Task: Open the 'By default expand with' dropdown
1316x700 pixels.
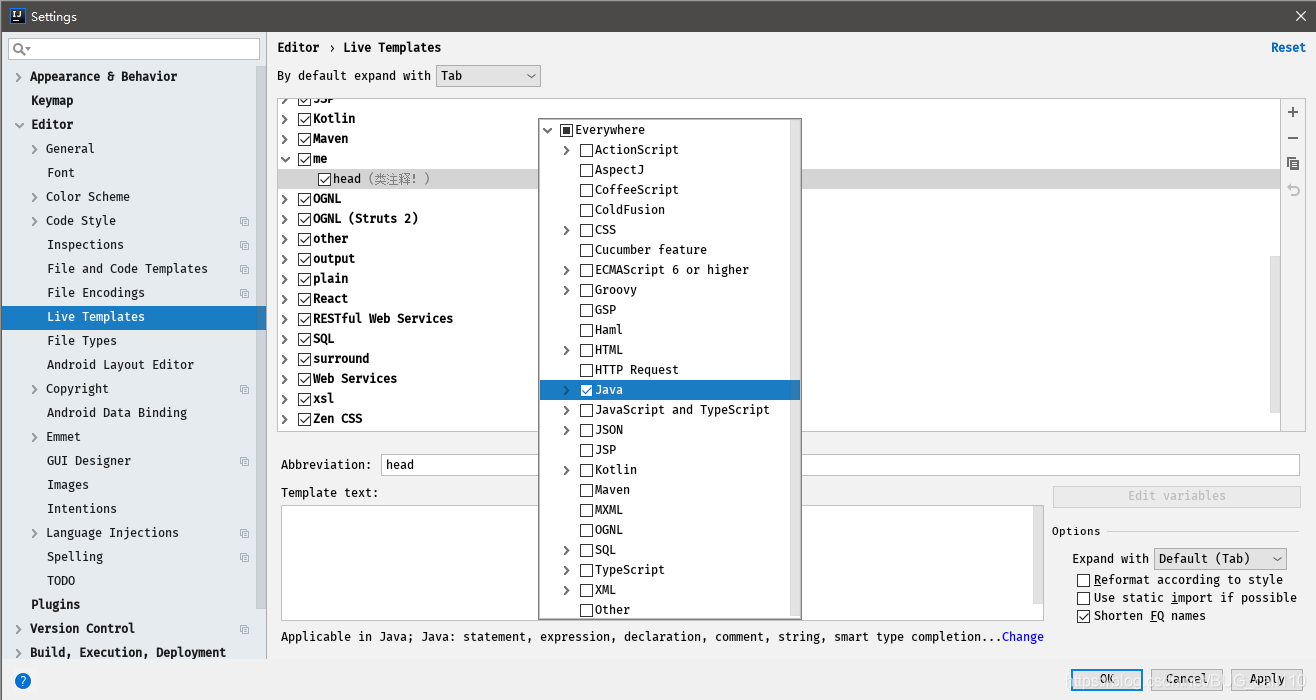Action: click(488, 75)
